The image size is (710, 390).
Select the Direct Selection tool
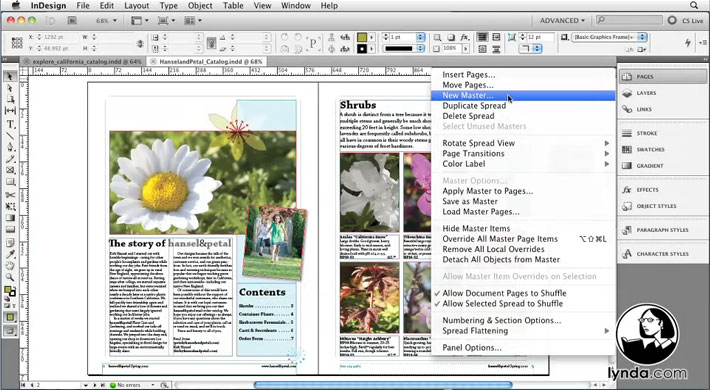(10, 88)
